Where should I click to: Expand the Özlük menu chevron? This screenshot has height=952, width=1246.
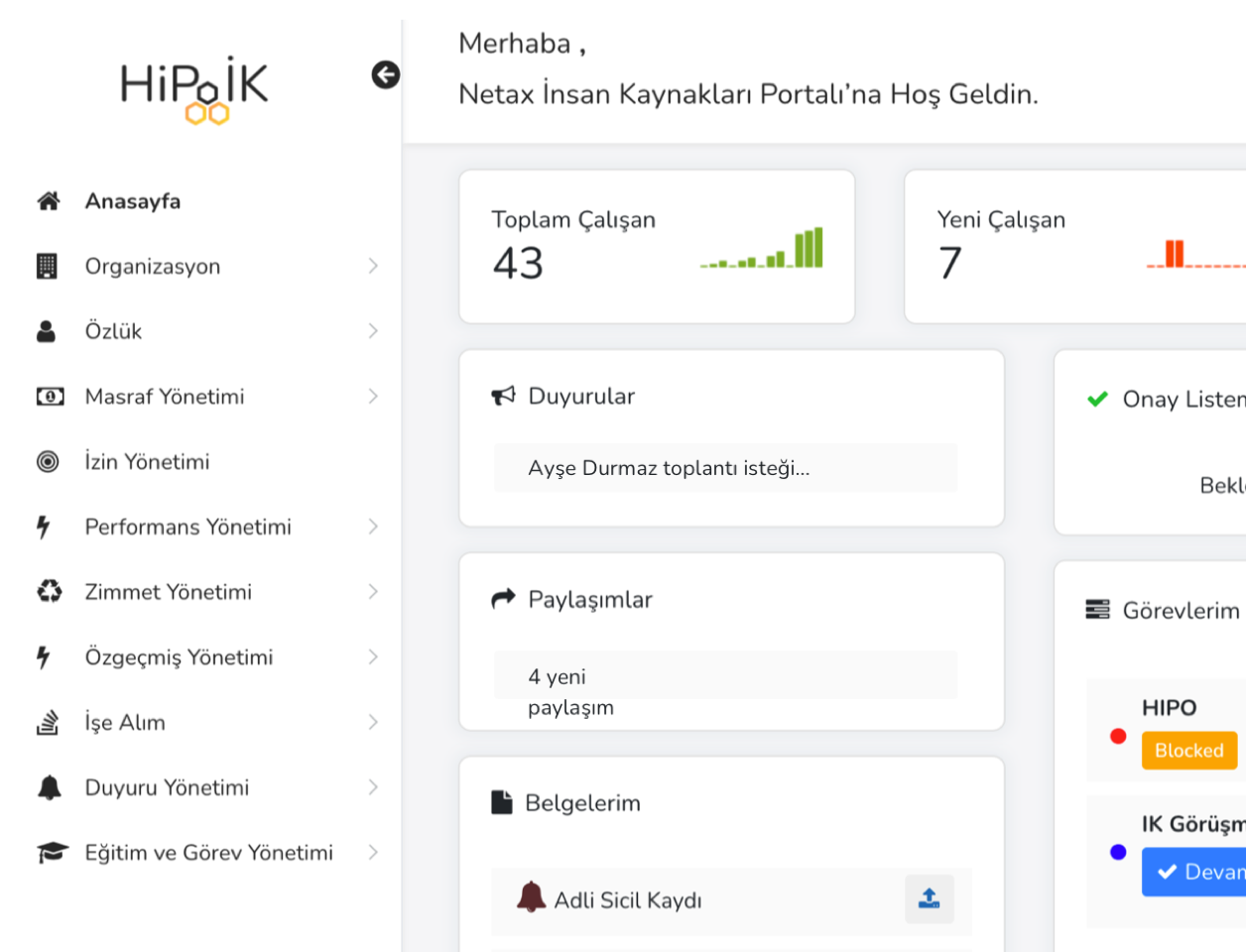pyautogui.click(x=373, y=331)
